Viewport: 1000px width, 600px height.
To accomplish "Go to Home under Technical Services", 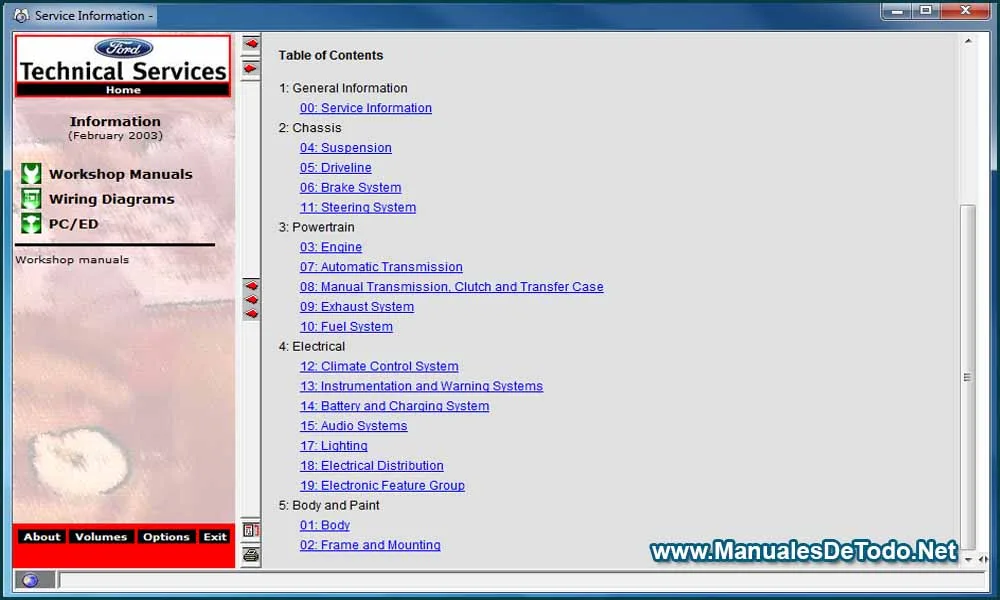I will click(x=123, y=90).
